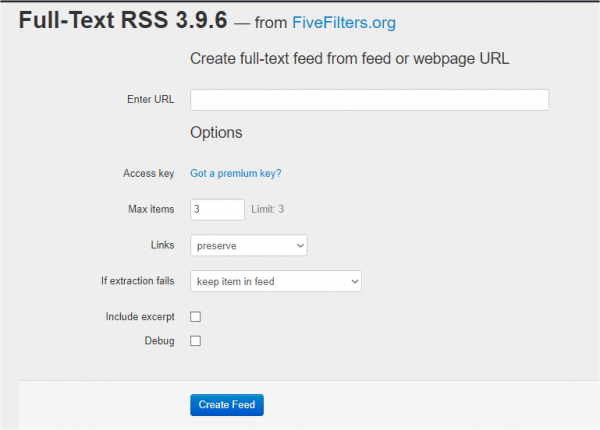This screenshot has height=430, width=600.
Task: Focus the Max items number field
Action: 217,209
